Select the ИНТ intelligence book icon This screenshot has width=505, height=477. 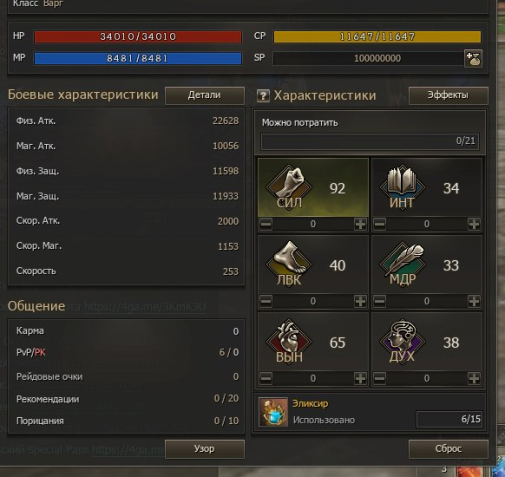coord(402,186)
